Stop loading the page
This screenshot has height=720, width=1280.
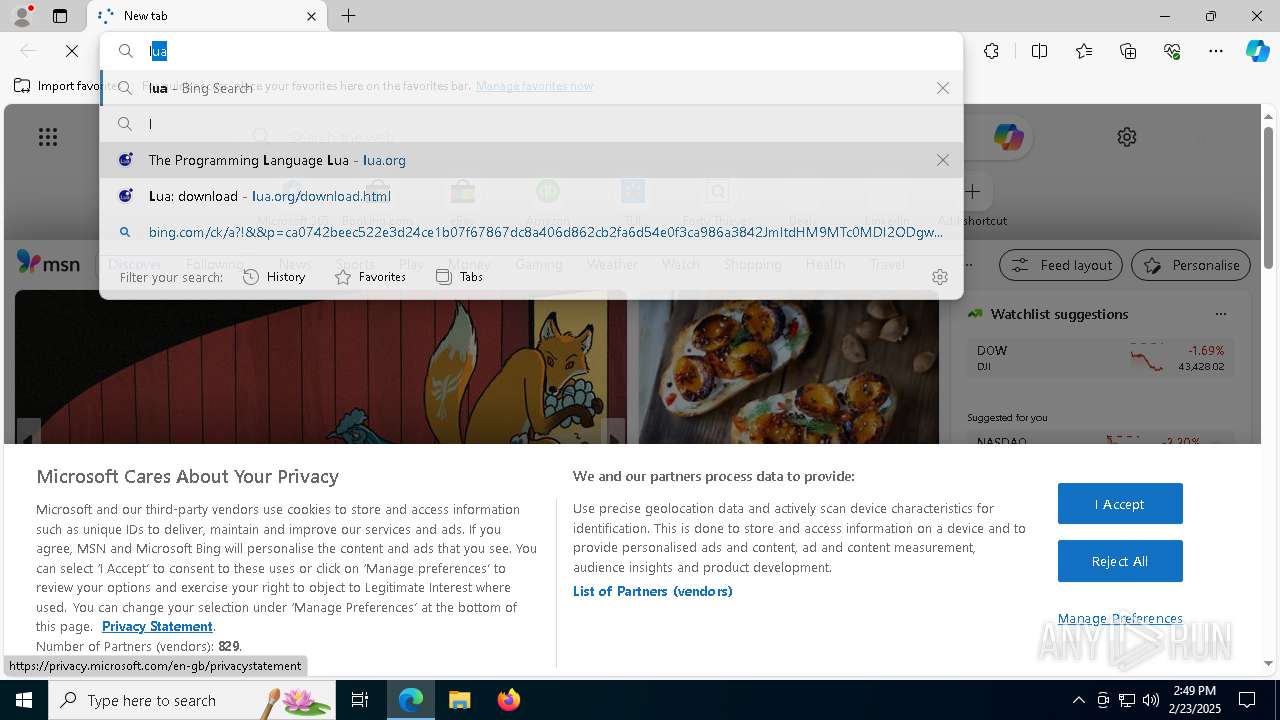click(72, 51)
